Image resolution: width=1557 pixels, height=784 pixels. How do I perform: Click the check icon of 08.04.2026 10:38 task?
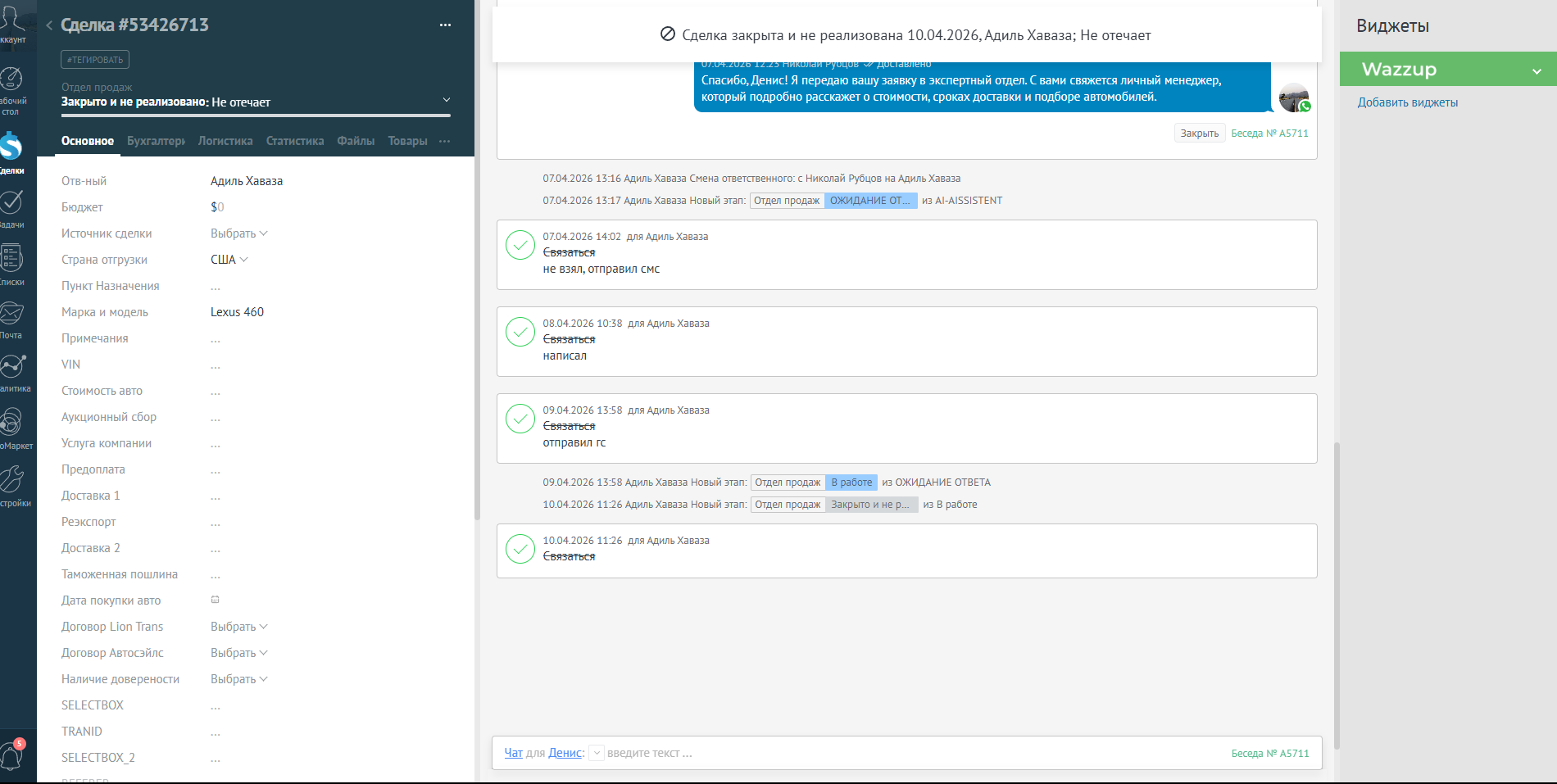point(520,332)
